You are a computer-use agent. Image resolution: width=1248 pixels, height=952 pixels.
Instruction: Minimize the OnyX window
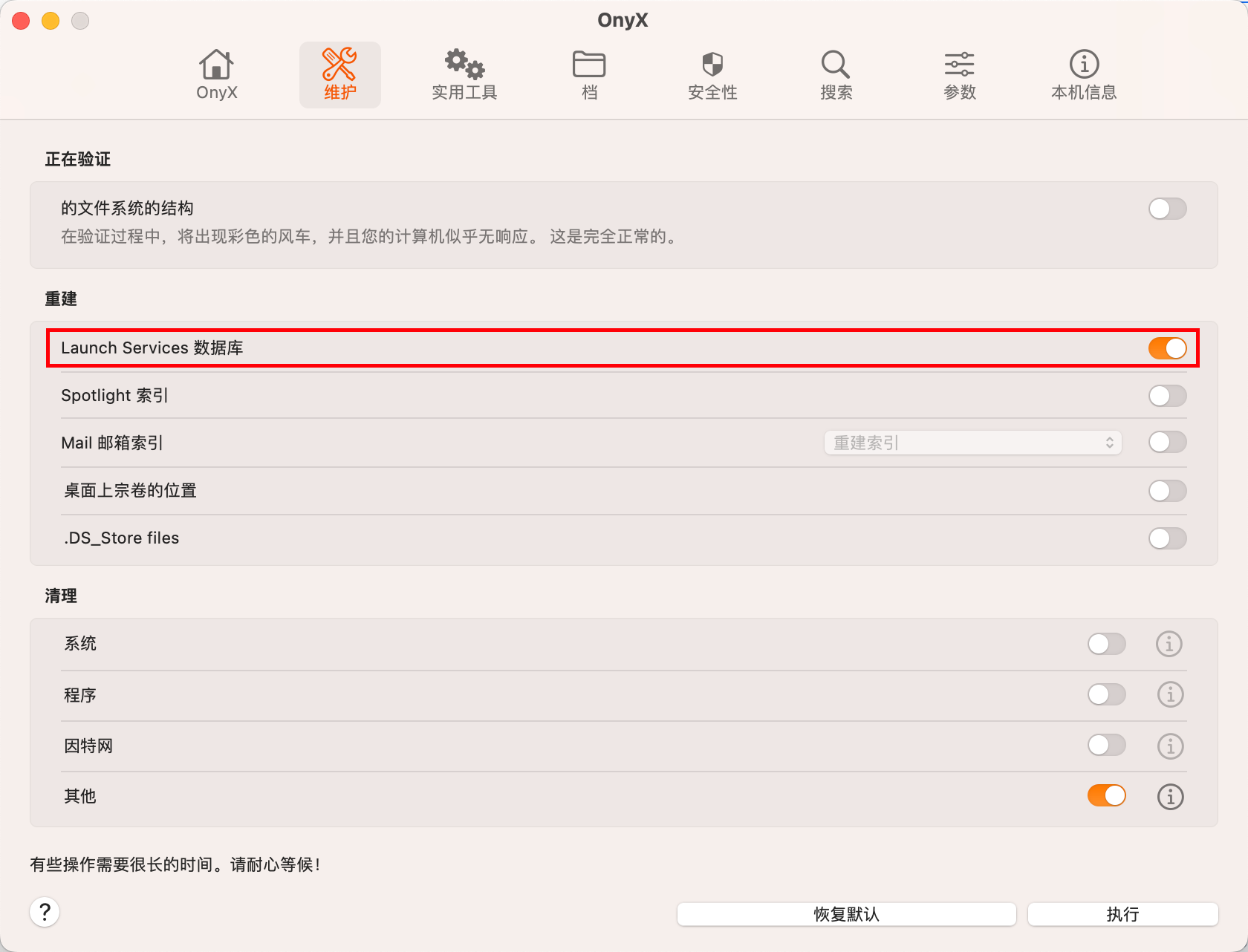tap(51, 21)
